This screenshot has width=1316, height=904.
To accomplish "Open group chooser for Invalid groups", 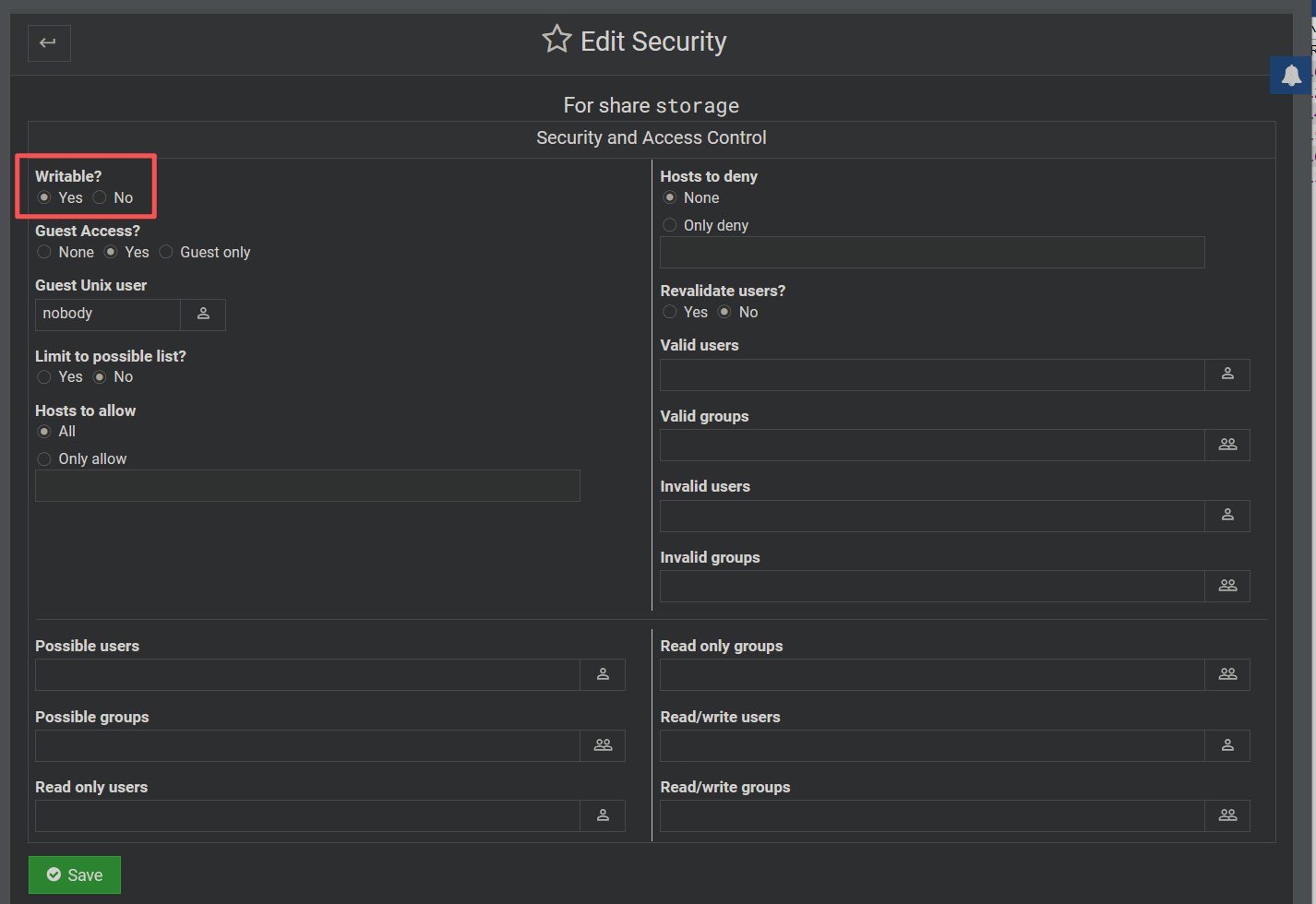I will point(1227,586).
